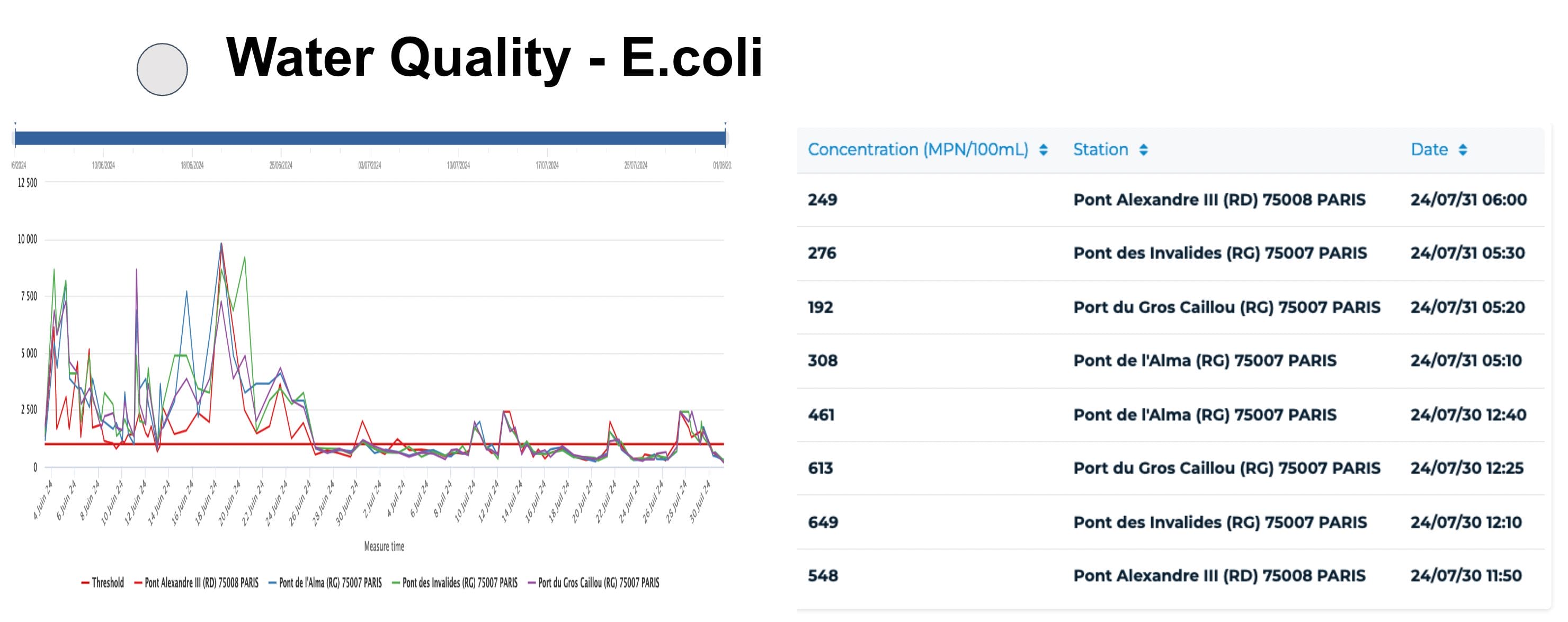The width and height of the screenshot is (1568, 622).
Task: Click the blue date range slider bar
Action: click(369, 138)
